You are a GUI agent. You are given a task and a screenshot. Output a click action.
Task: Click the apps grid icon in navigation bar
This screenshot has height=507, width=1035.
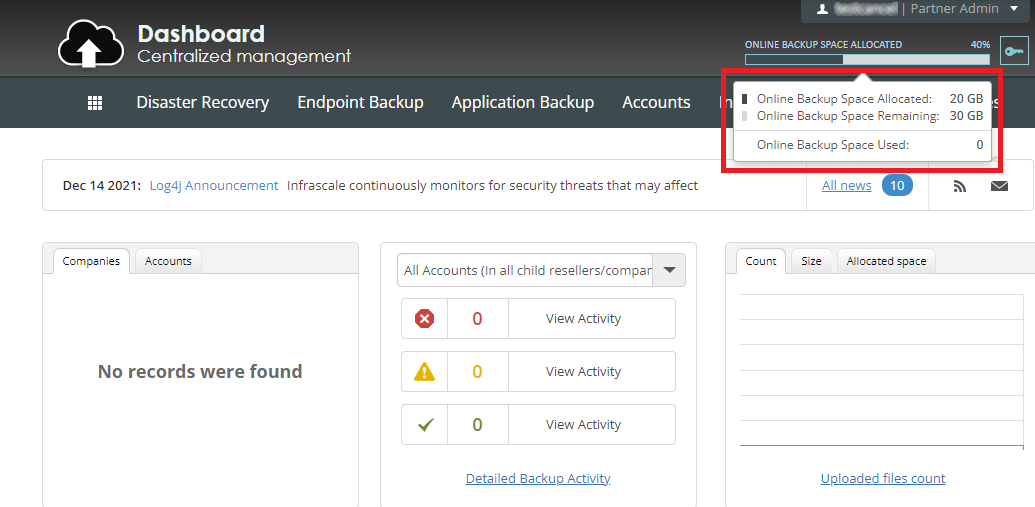[x=95, y=103]
